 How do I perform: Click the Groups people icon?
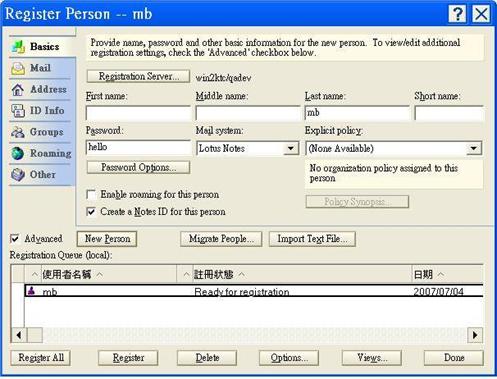tap(18, 132)
